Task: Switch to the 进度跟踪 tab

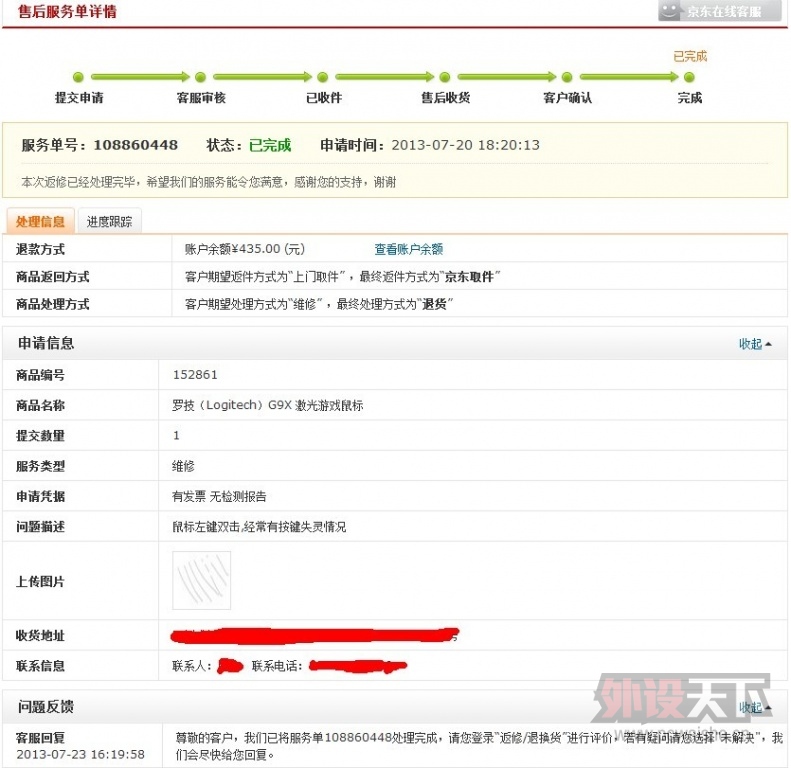Action: 109,222
